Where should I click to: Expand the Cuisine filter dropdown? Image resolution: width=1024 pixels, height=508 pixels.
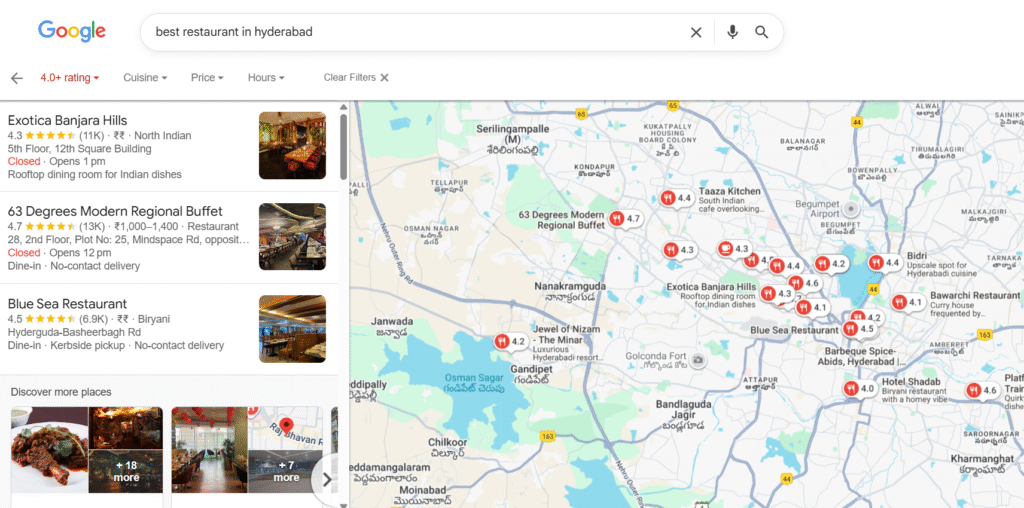(x=145, y=78)
